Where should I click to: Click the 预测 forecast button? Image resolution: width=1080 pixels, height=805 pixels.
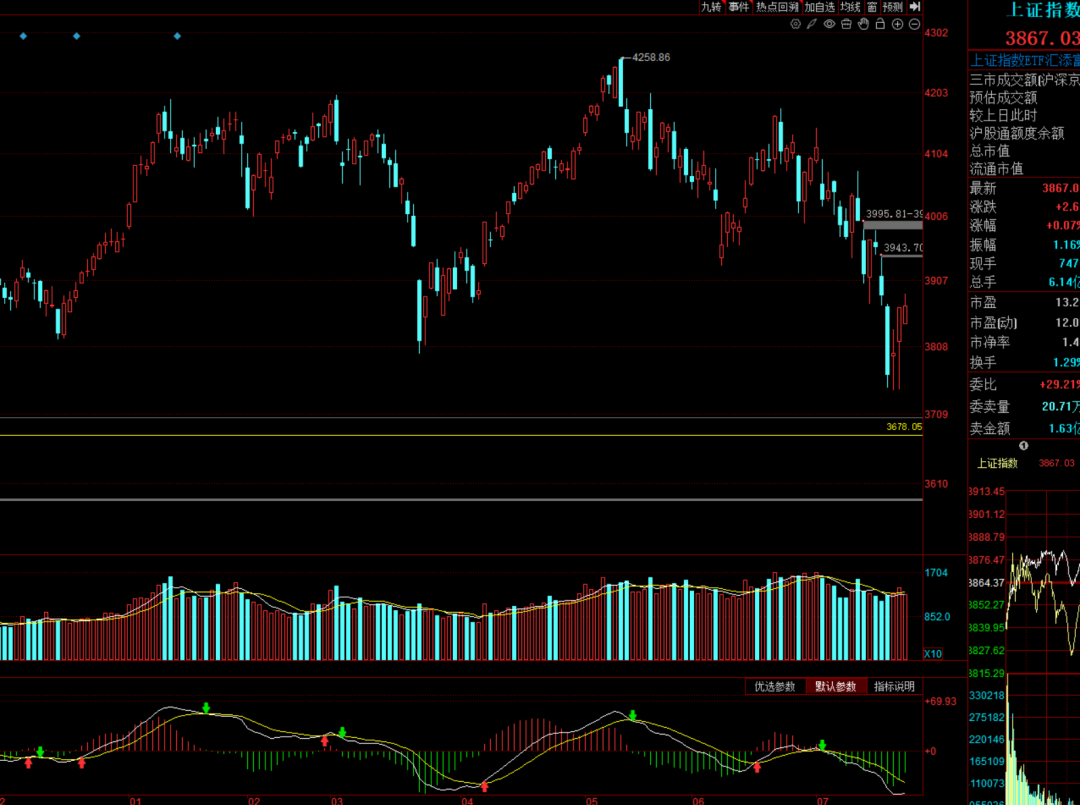coord(893,7)
